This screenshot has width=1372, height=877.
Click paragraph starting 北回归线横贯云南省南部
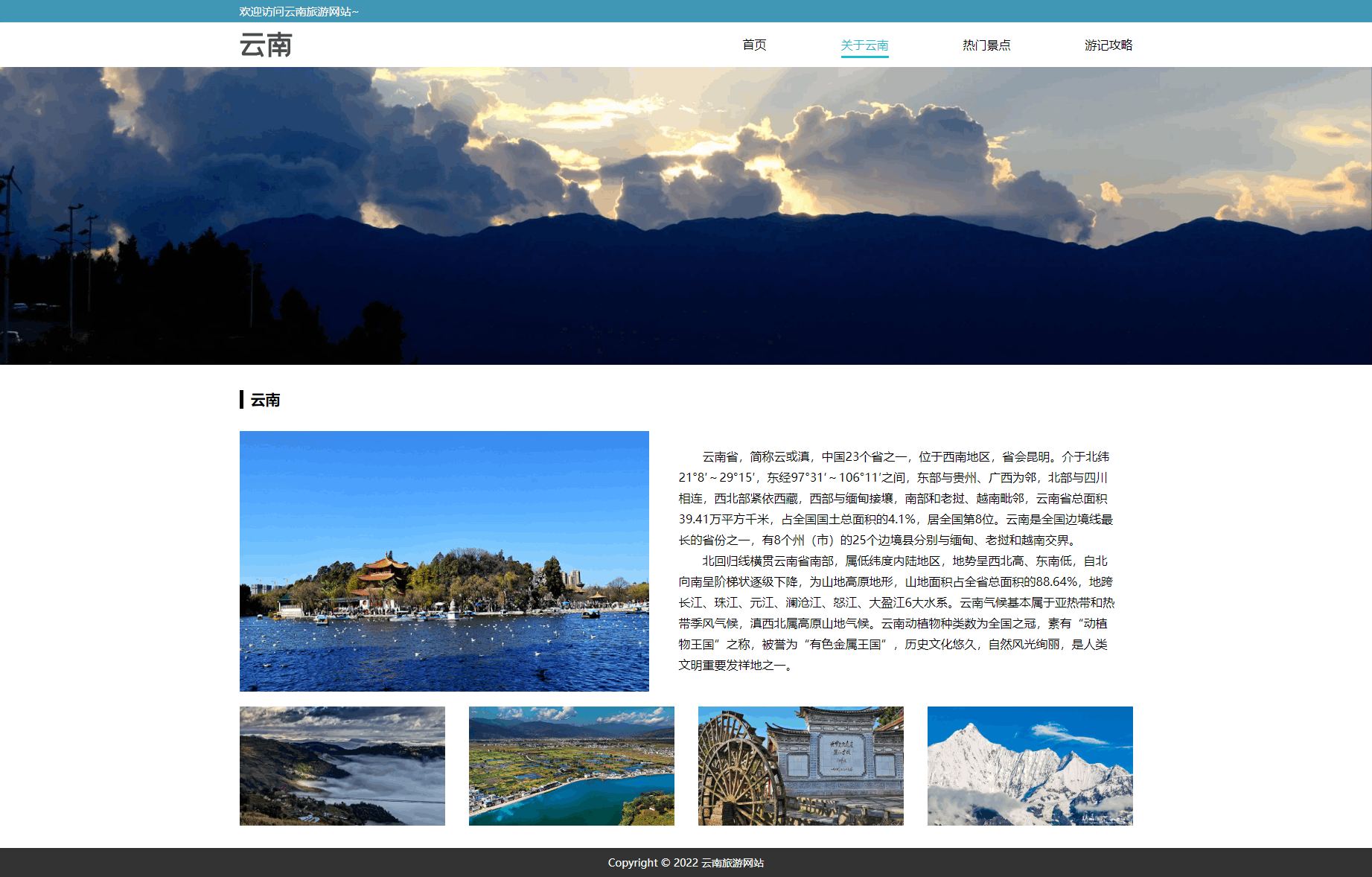point(896,613)
